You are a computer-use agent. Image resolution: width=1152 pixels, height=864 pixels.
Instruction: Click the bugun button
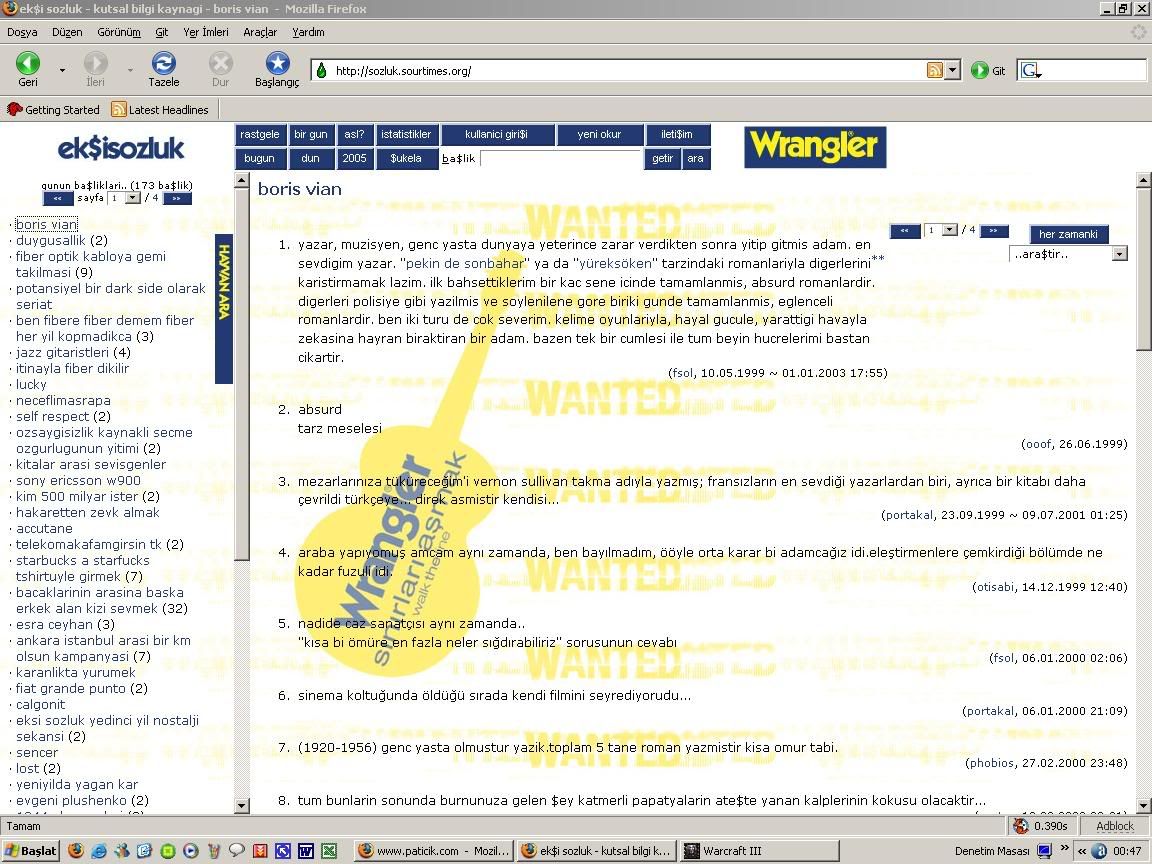[259, 159]
